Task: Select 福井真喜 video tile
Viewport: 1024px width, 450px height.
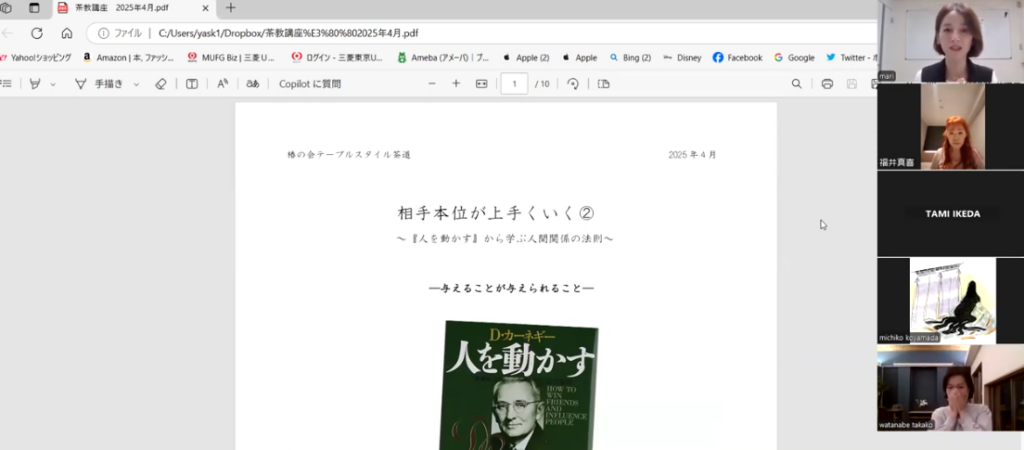Action: pyautogui.click(x=950, y=126)
